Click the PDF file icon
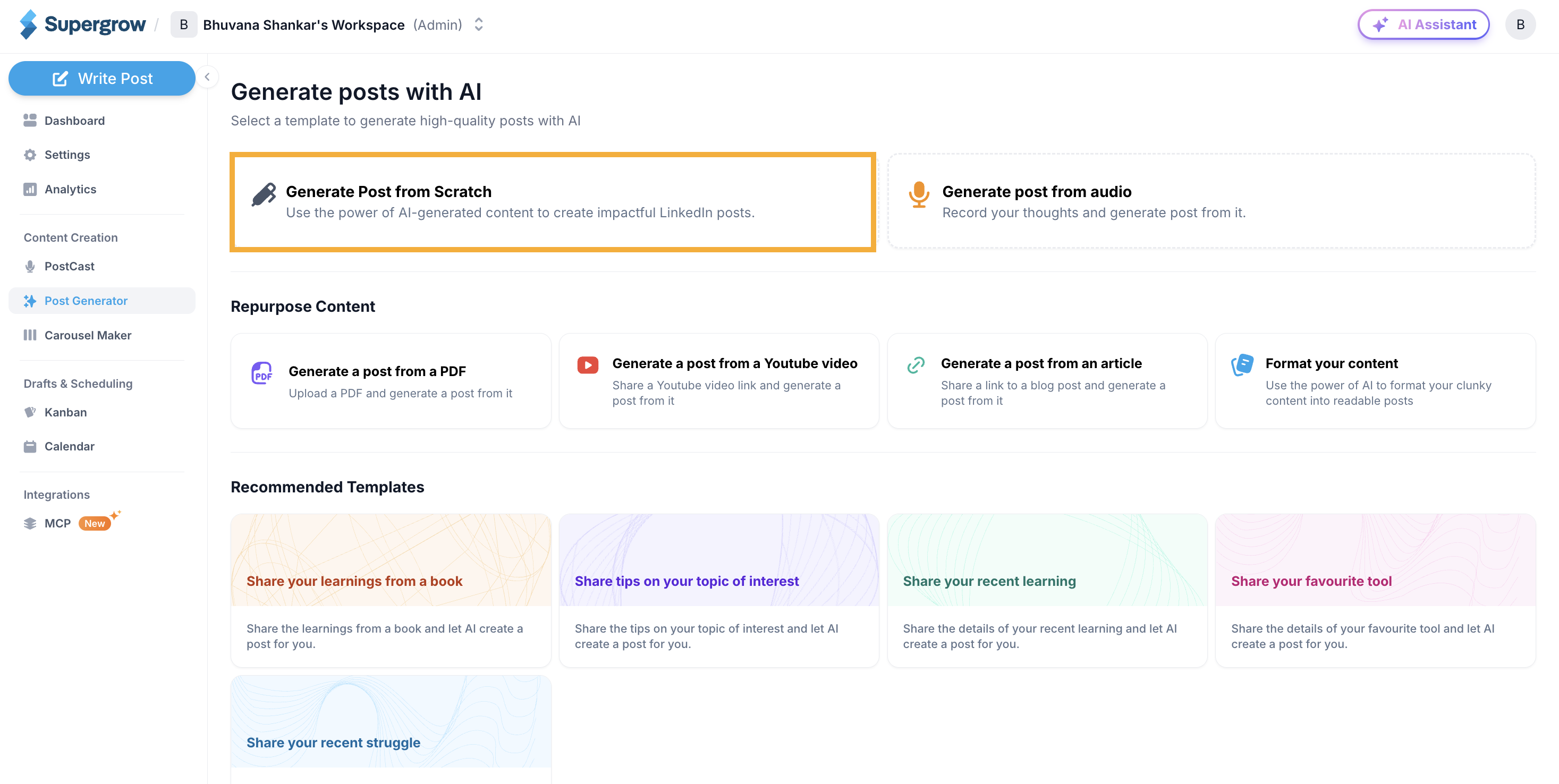Viewport: 1559px width, 784px height. pos(262,373)
